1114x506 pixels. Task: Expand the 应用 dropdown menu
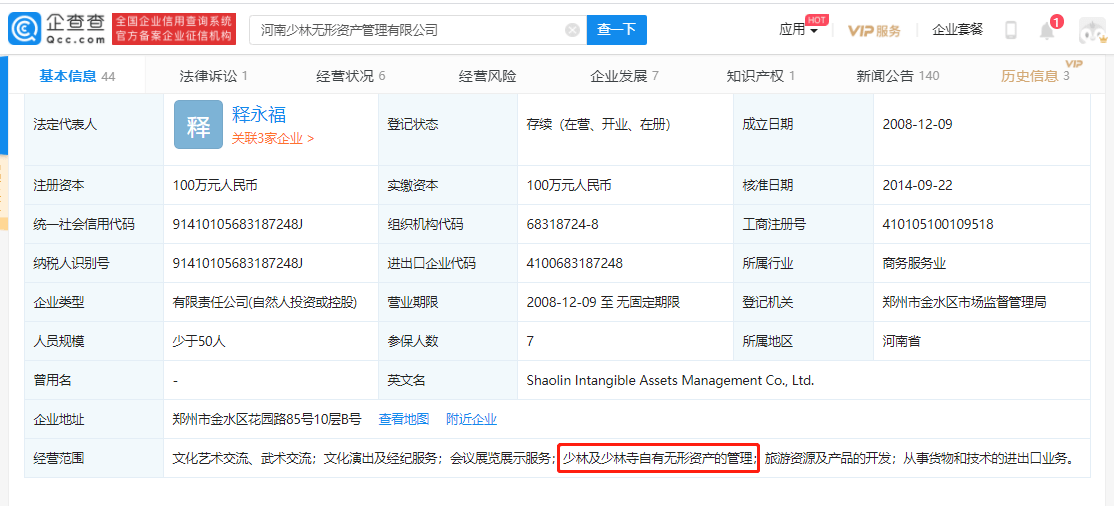tap(799, 30)
